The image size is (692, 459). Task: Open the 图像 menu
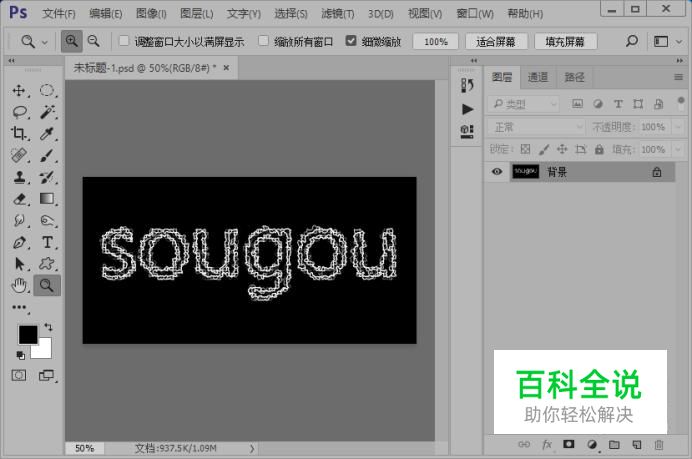151,14
